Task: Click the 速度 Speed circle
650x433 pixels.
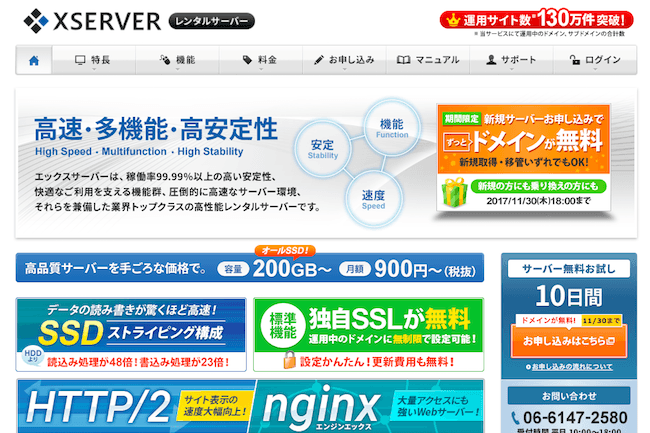Action: [374, 199]
